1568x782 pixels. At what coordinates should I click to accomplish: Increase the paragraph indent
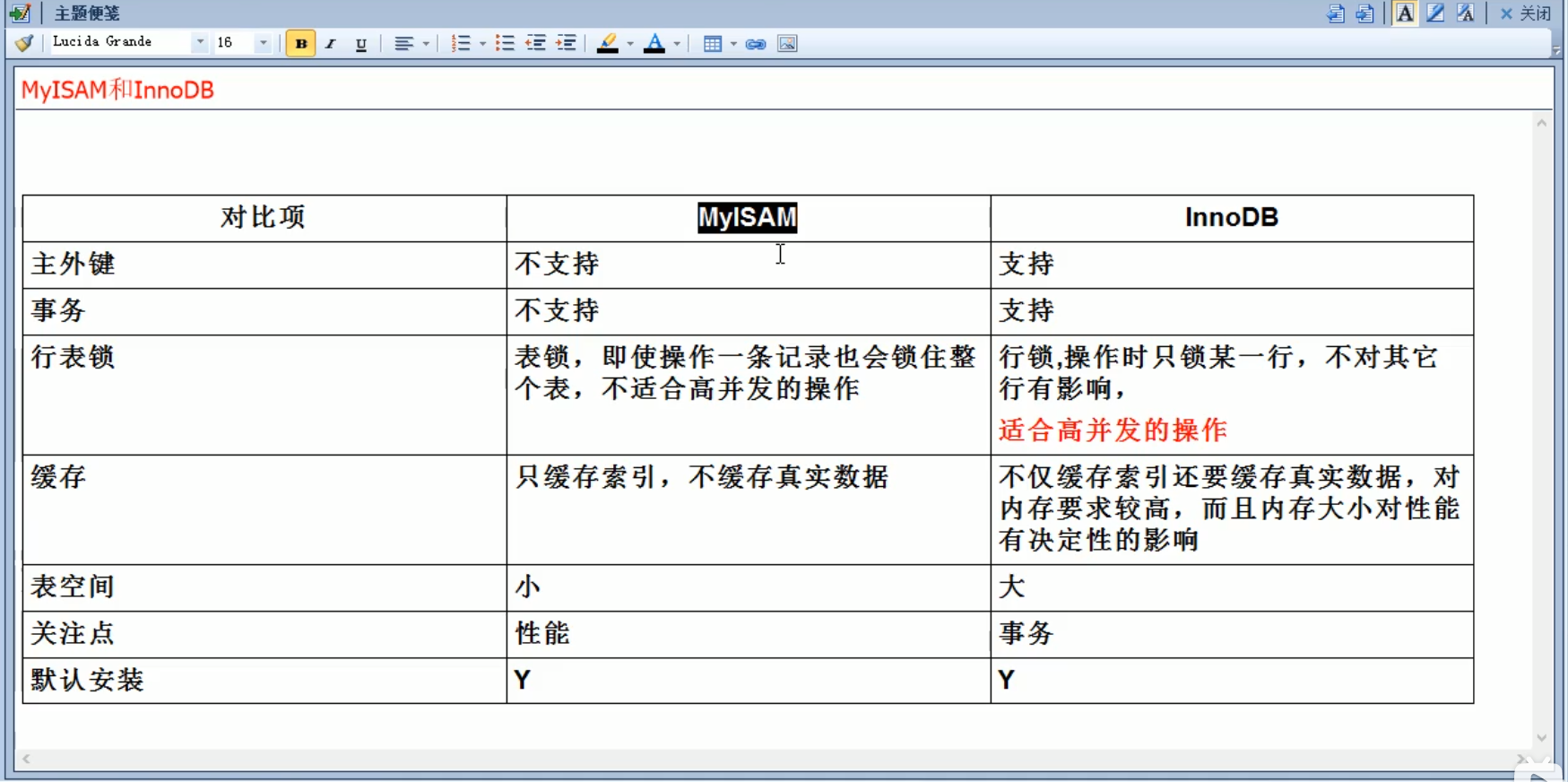pos(566,44)
